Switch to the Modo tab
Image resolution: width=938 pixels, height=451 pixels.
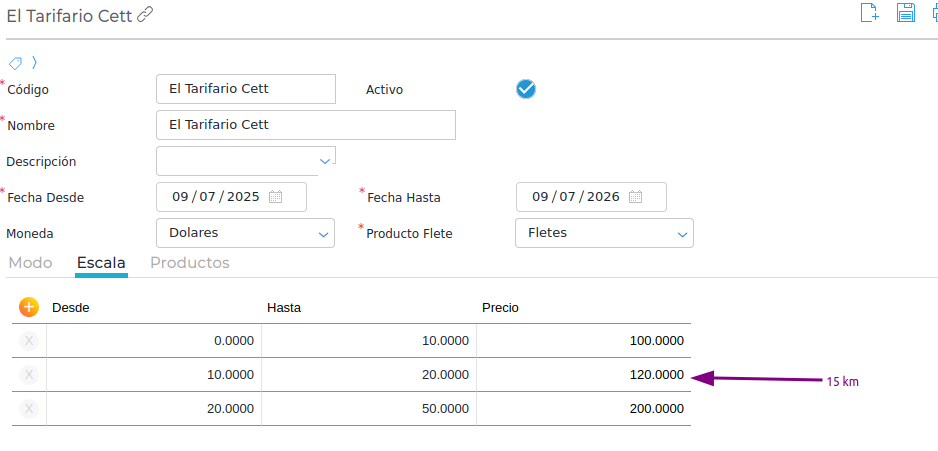30,263
